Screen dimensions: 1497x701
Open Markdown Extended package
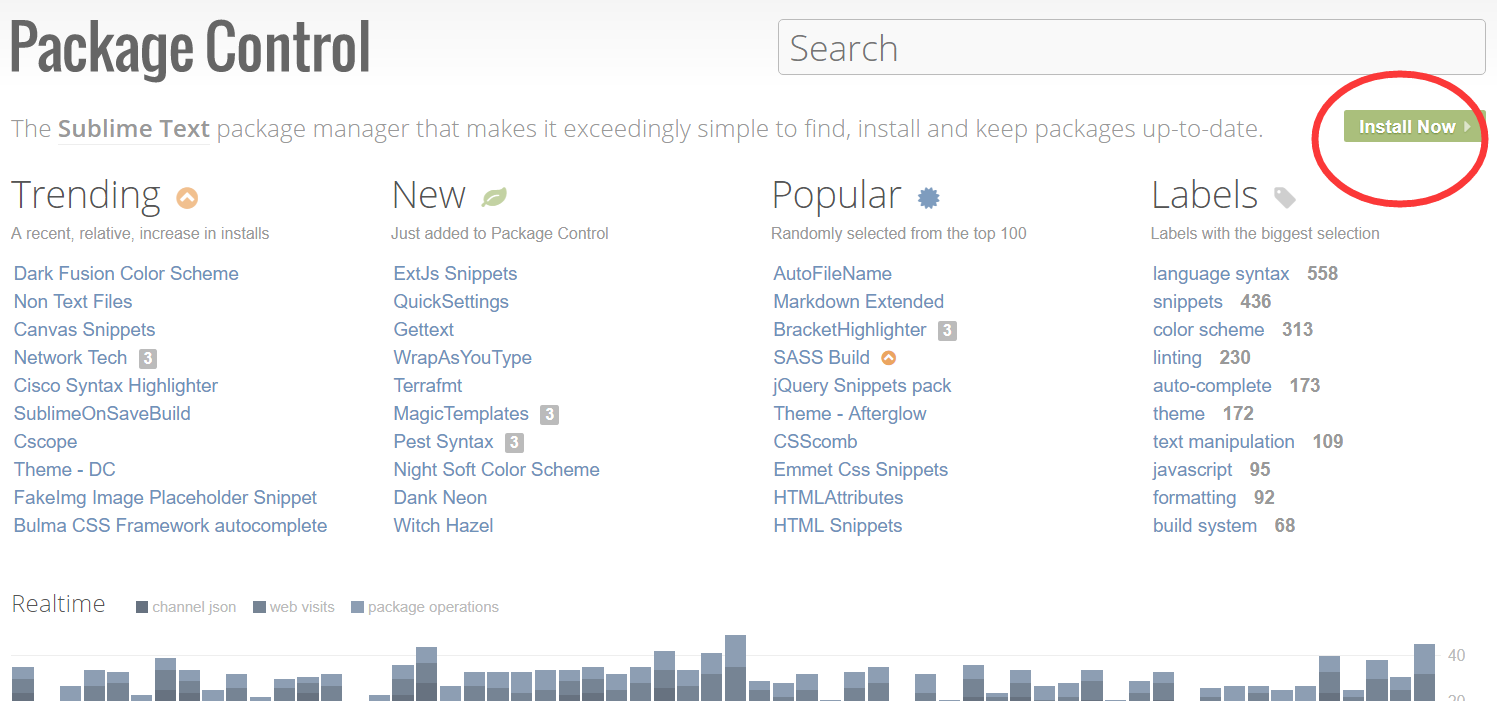pos(859,302)
